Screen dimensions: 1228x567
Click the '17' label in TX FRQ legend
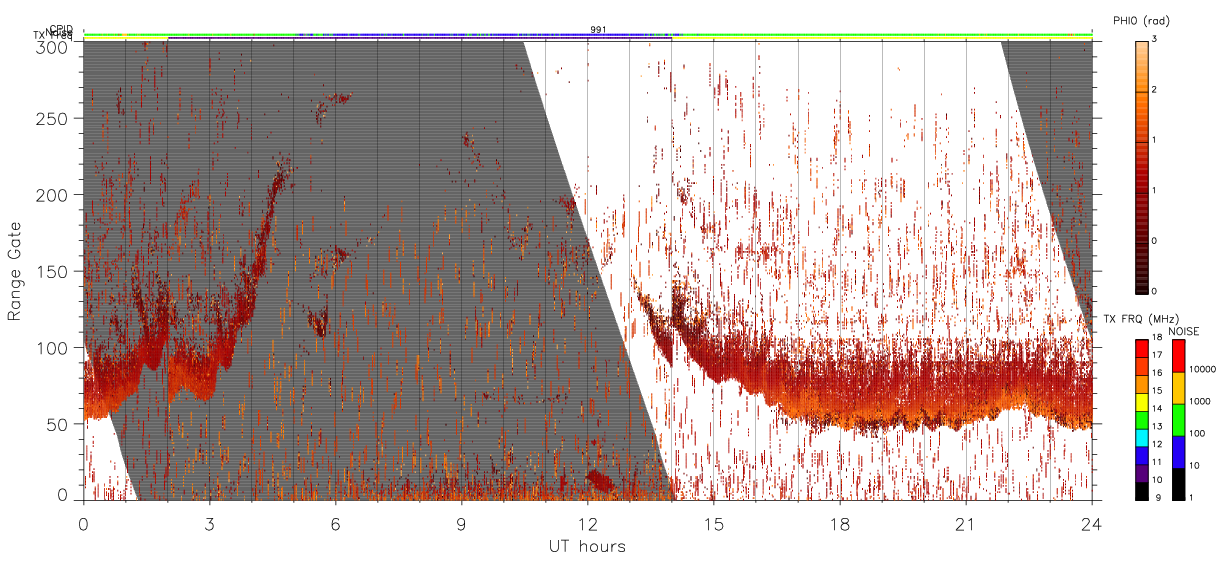pyautogui.click(x=1158, y=355)
